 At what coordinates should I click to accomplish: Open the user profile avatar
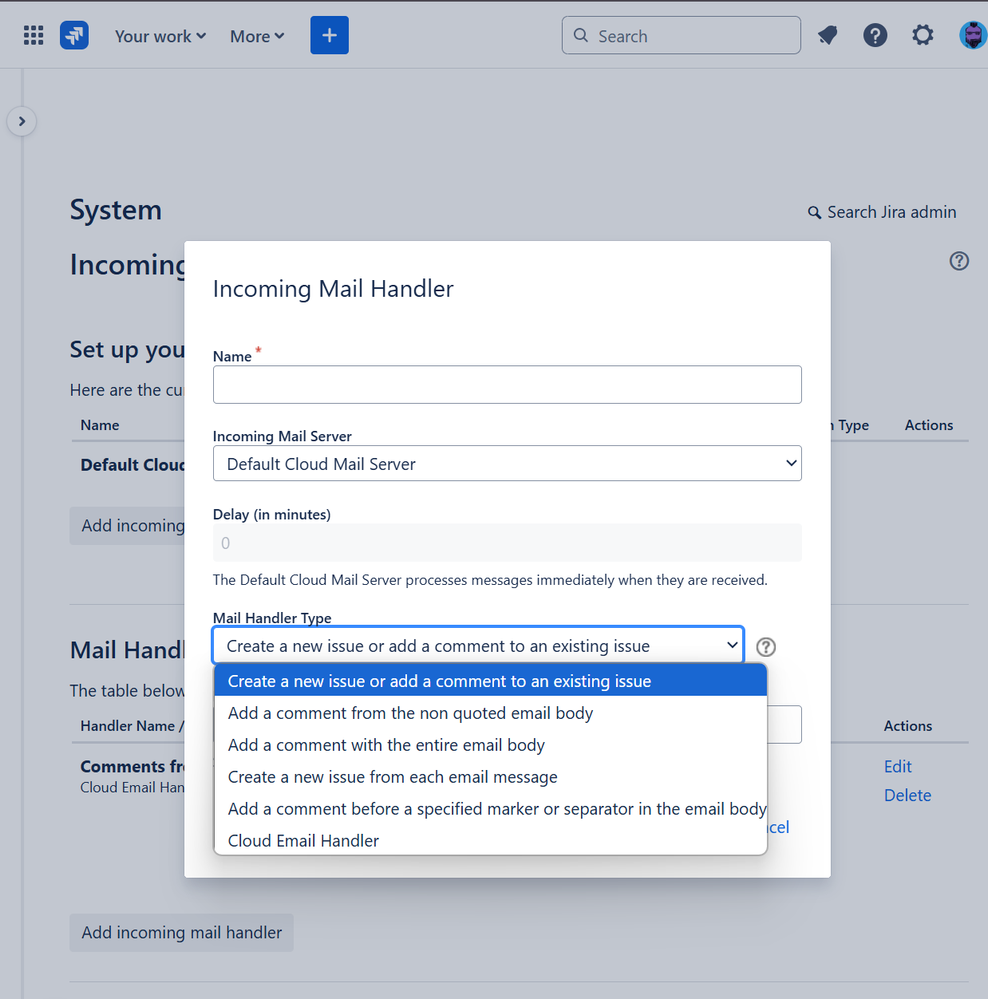coord(973,36)
